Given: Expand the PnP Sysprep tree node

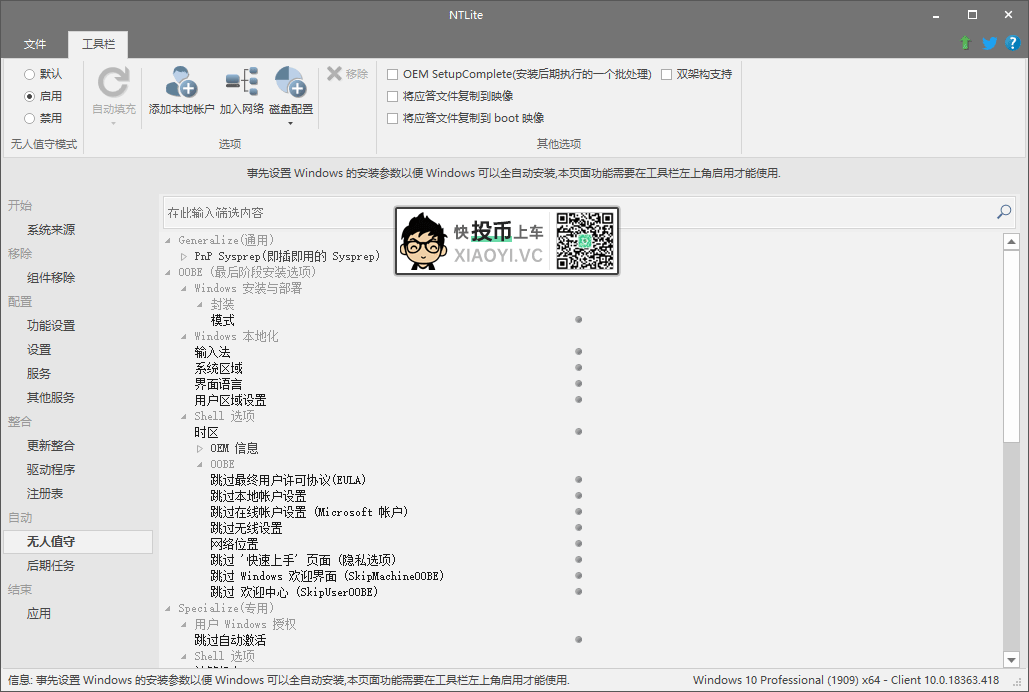Looking at the screenshot, I should pos(184,257).
